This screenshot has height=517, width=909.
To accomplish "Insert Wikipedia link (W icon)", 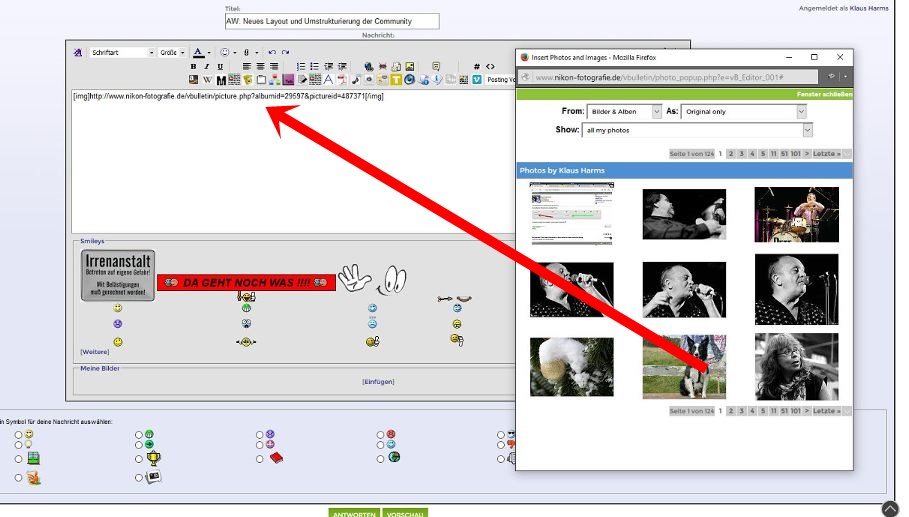I will click(x=207, y=80).
